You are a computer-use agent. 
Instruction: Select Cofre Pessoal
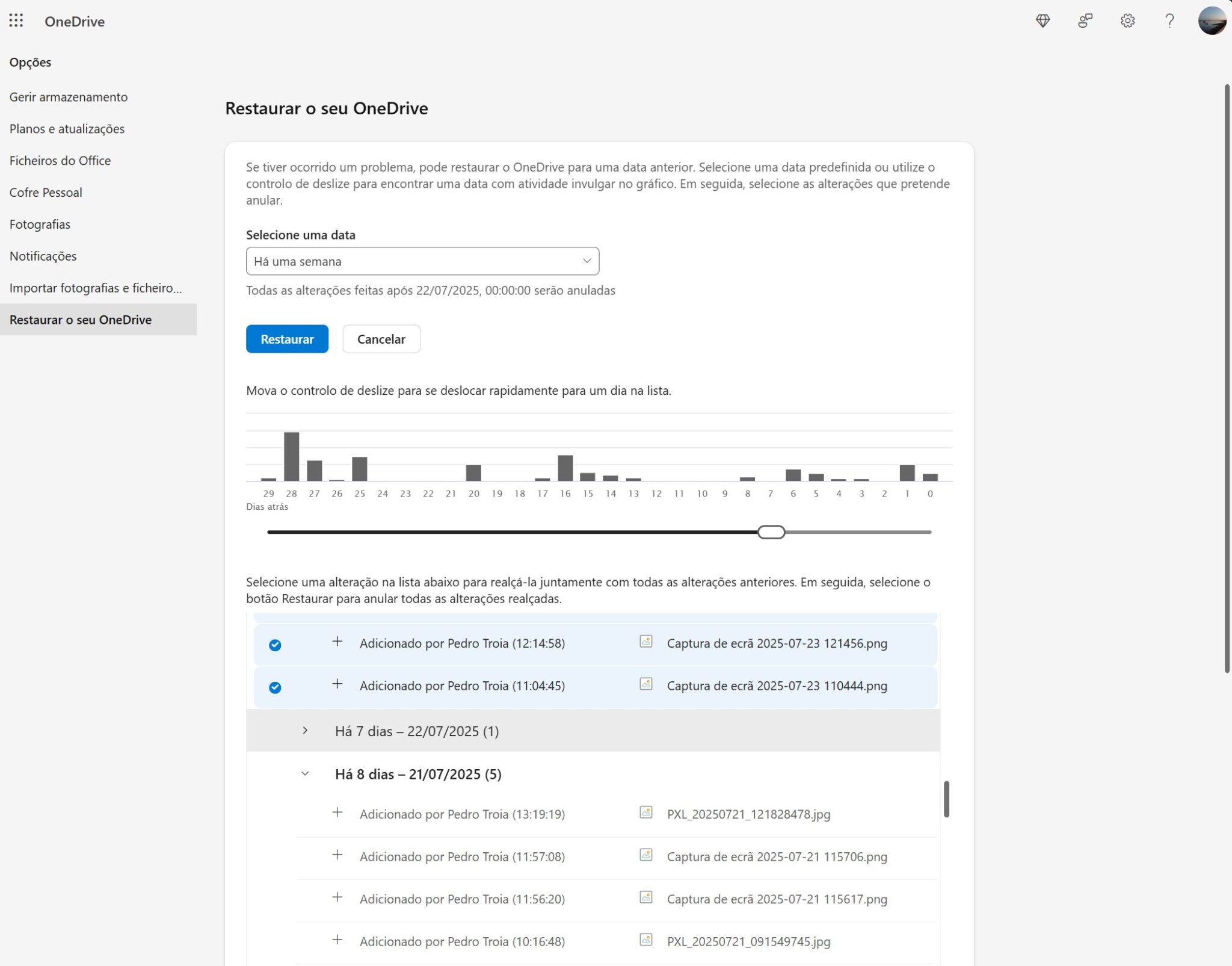pyautogui.click(x=46, y=193)
